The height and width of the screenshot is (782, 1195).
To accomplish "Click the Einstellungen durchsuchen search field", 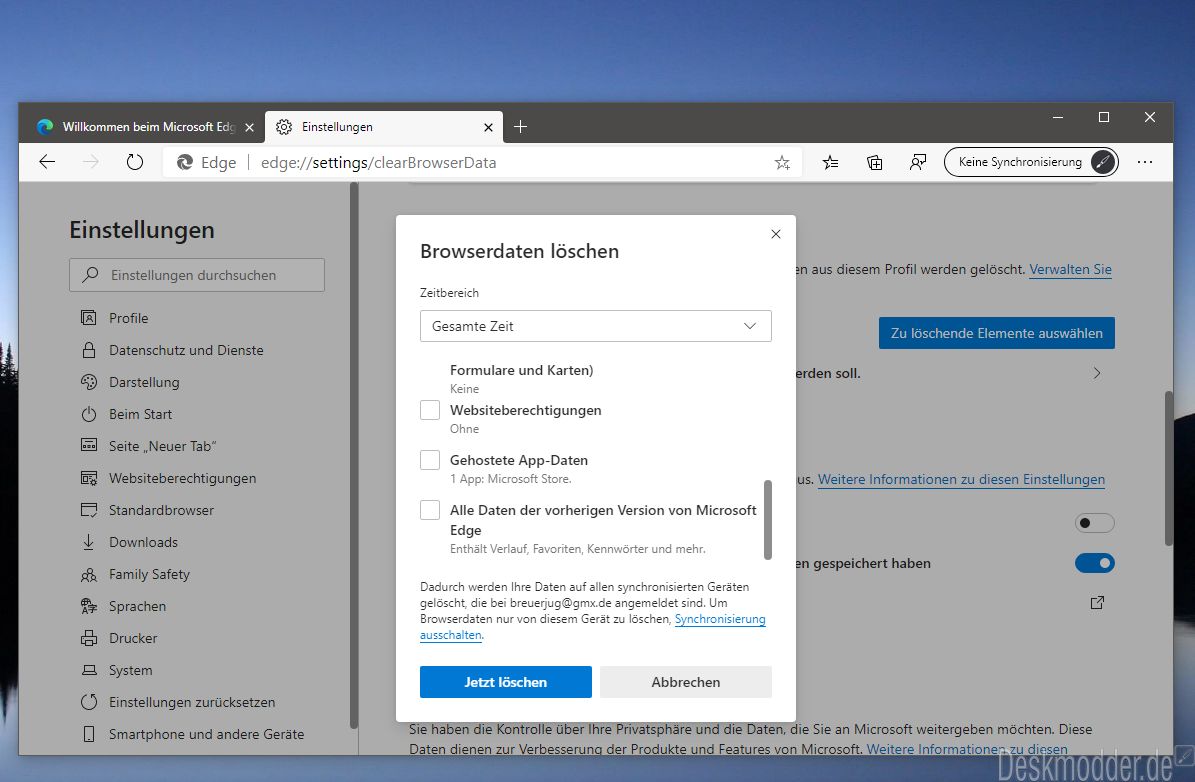I will 197,275.
